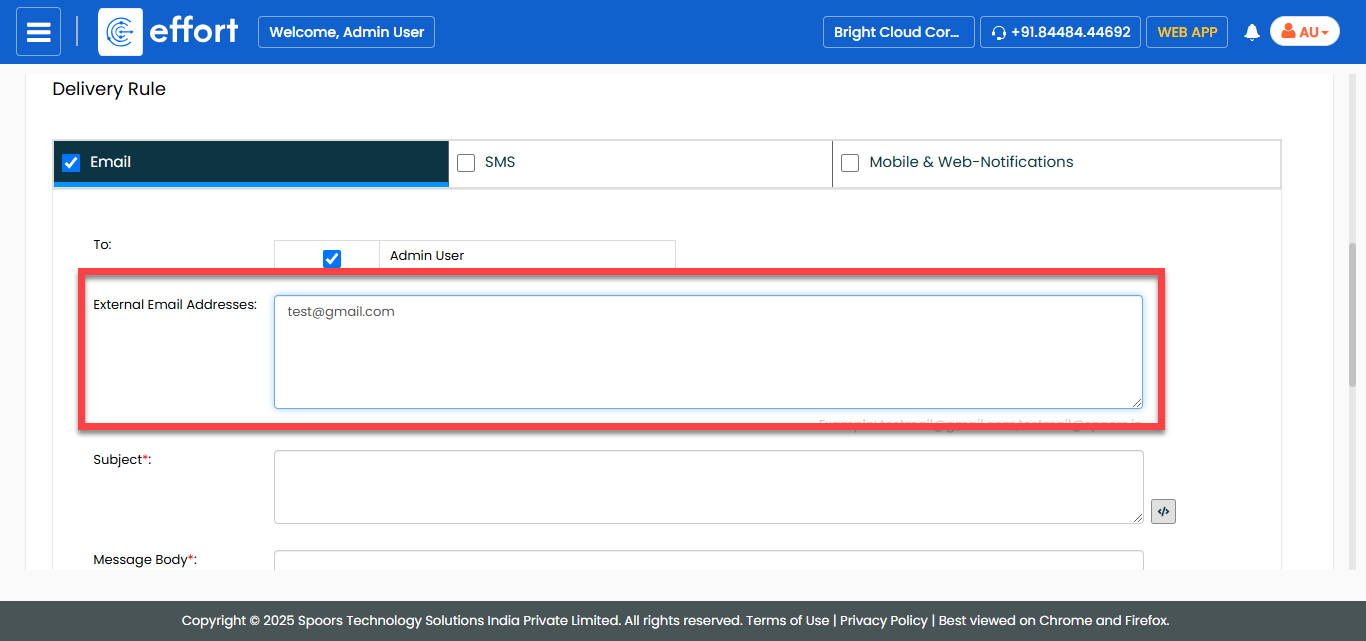Toggle the Email checkbox
1366x641 pixels.
click(71, 163)
